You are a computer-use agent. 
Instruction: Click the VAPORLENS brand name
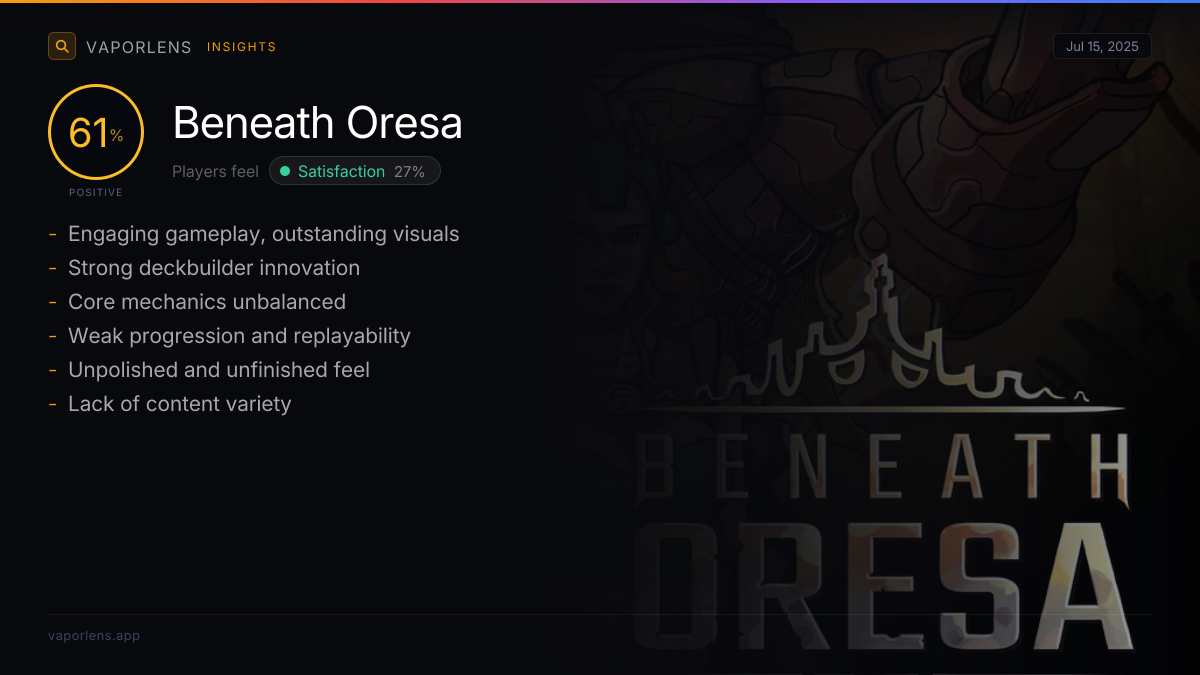click(138, 47)
